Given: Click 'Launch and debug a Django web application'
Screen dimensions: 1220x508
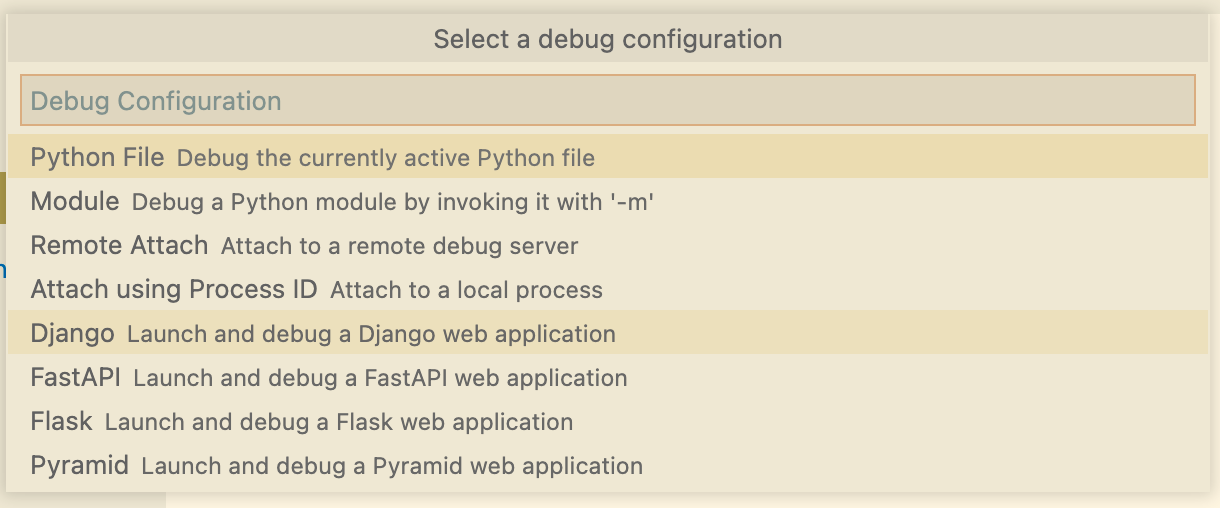Looking at the screenshot, I should (372, 334).
